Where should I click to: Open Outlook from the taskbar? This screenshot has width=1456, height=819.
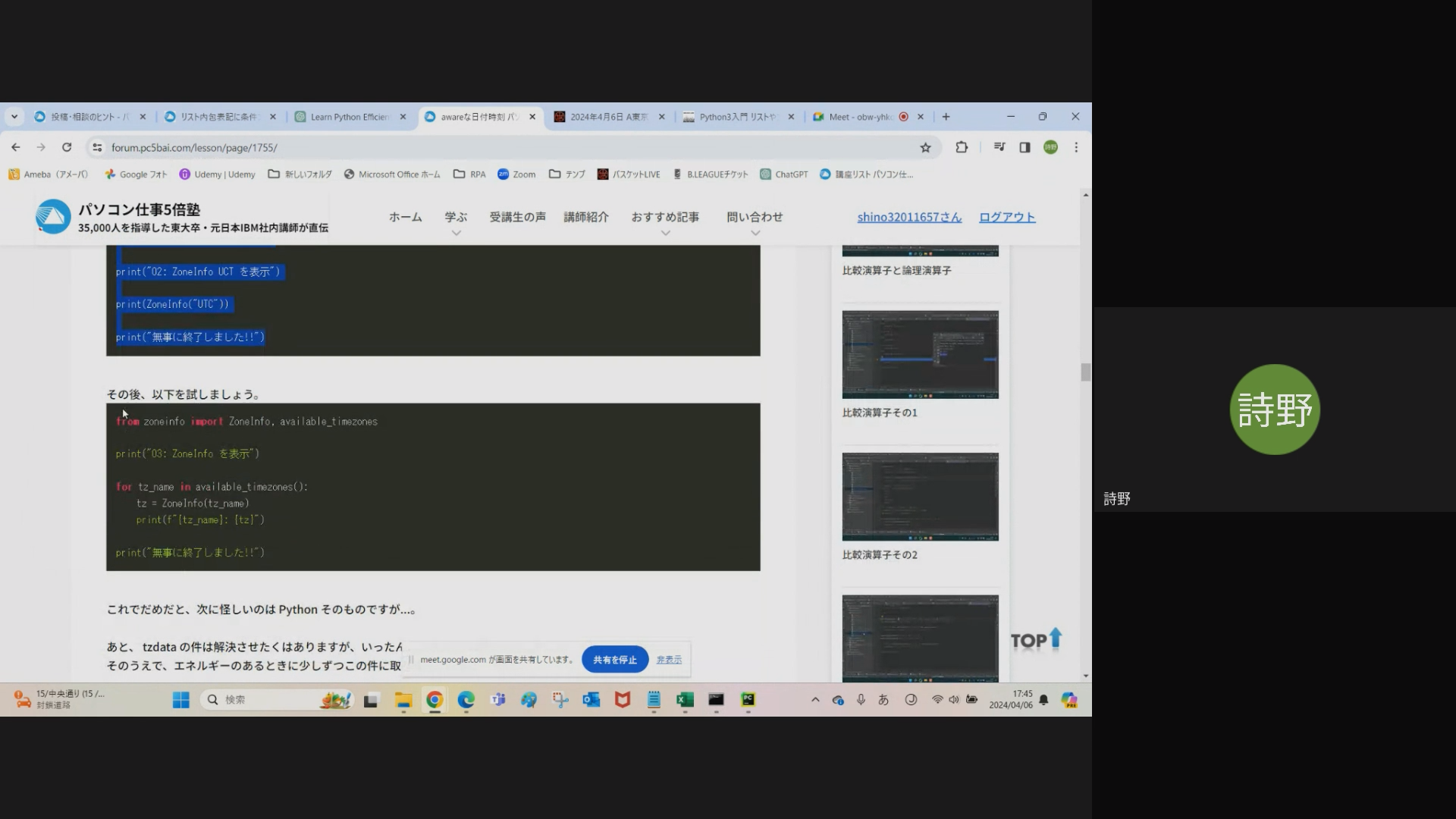(591, 699)
